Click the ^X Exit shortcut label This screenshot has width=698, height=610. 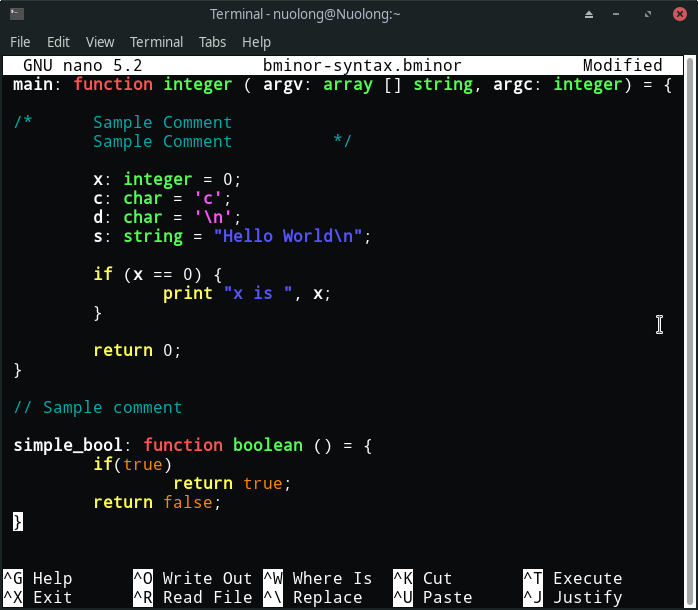(38, 597)
